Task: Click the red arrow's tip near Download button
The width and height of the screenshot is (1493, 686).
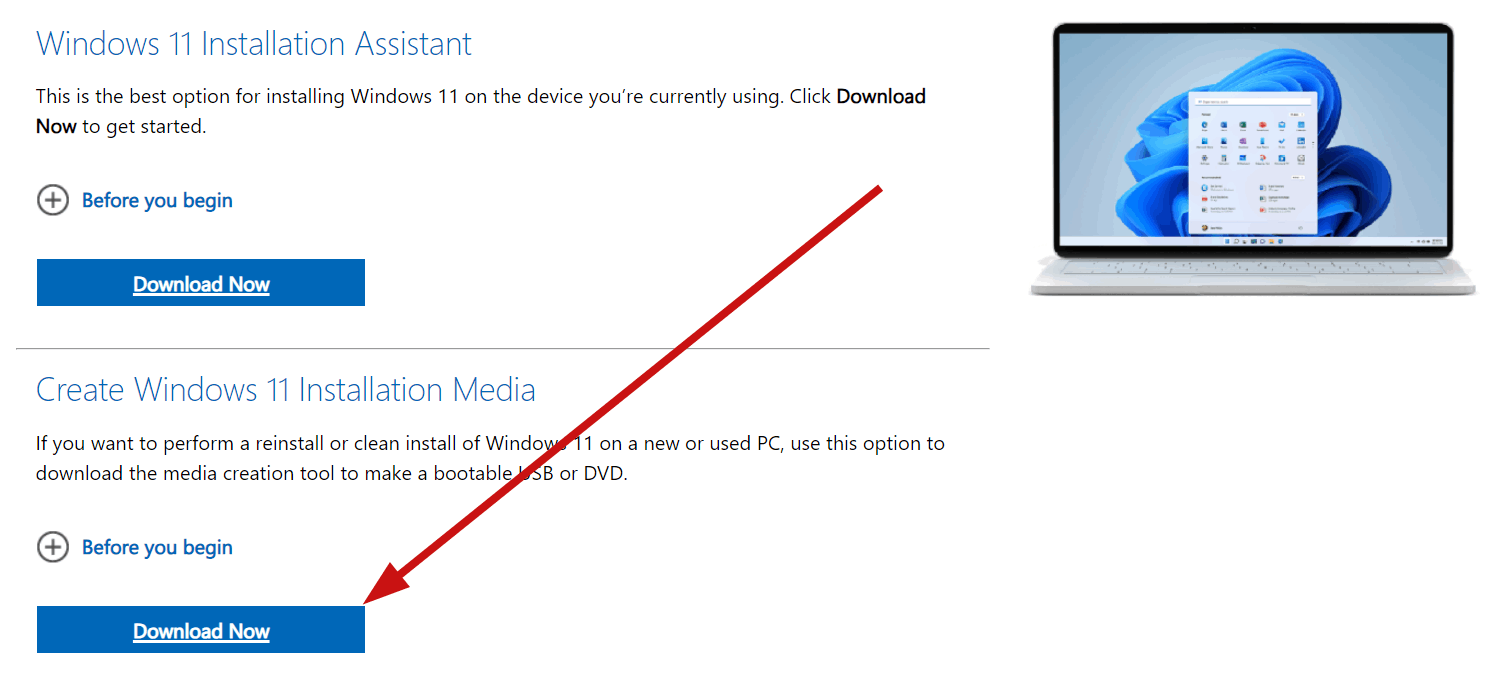Action: click(x=368, y=601)
